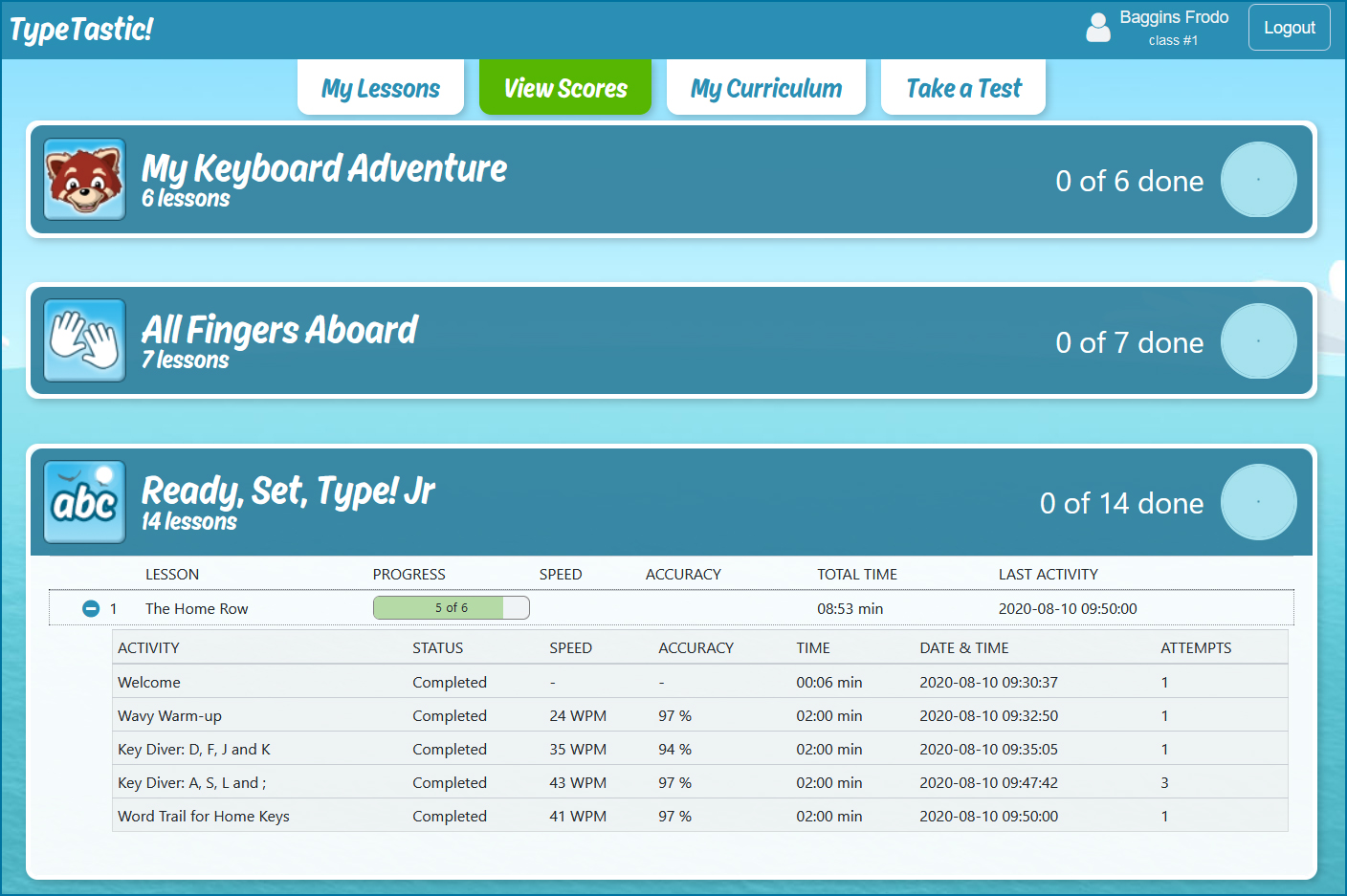Click the TypeTastic! logo
This screenshot has height=896, width=1347.
[81, 30]
